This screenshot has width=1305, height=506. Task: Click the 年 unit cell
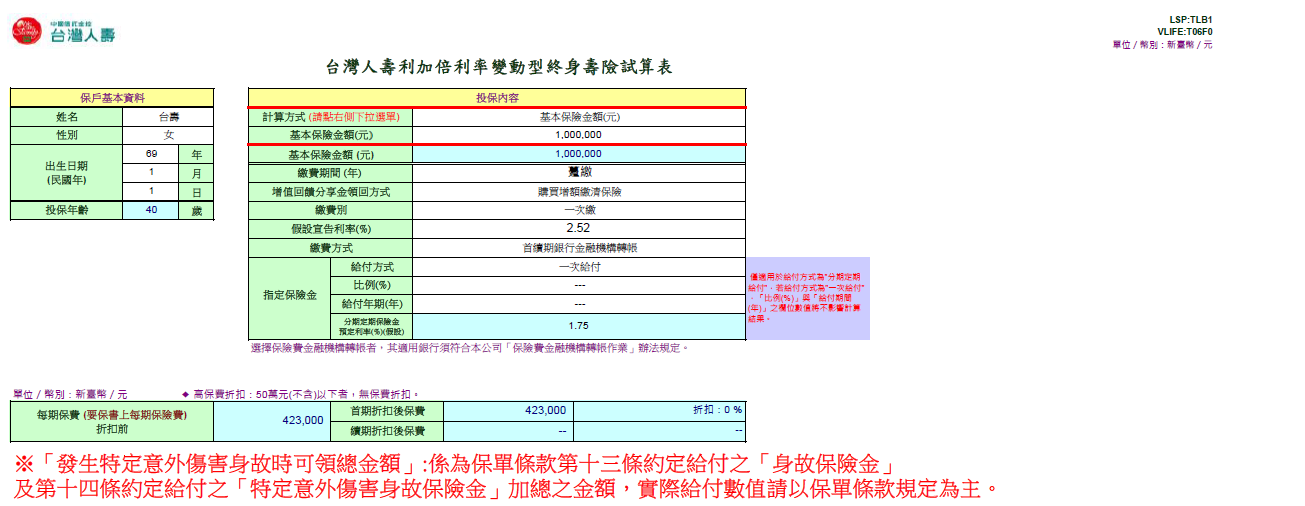tap(196, 155)
